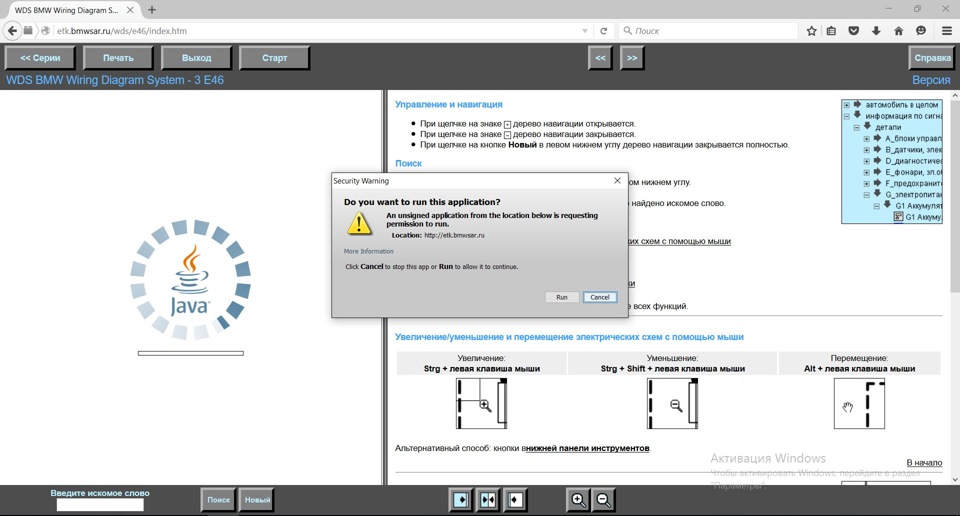Image resolution: width=960 pixels, height=516 pixels.
Task: Click the Версия link
Action: [931, 80]
